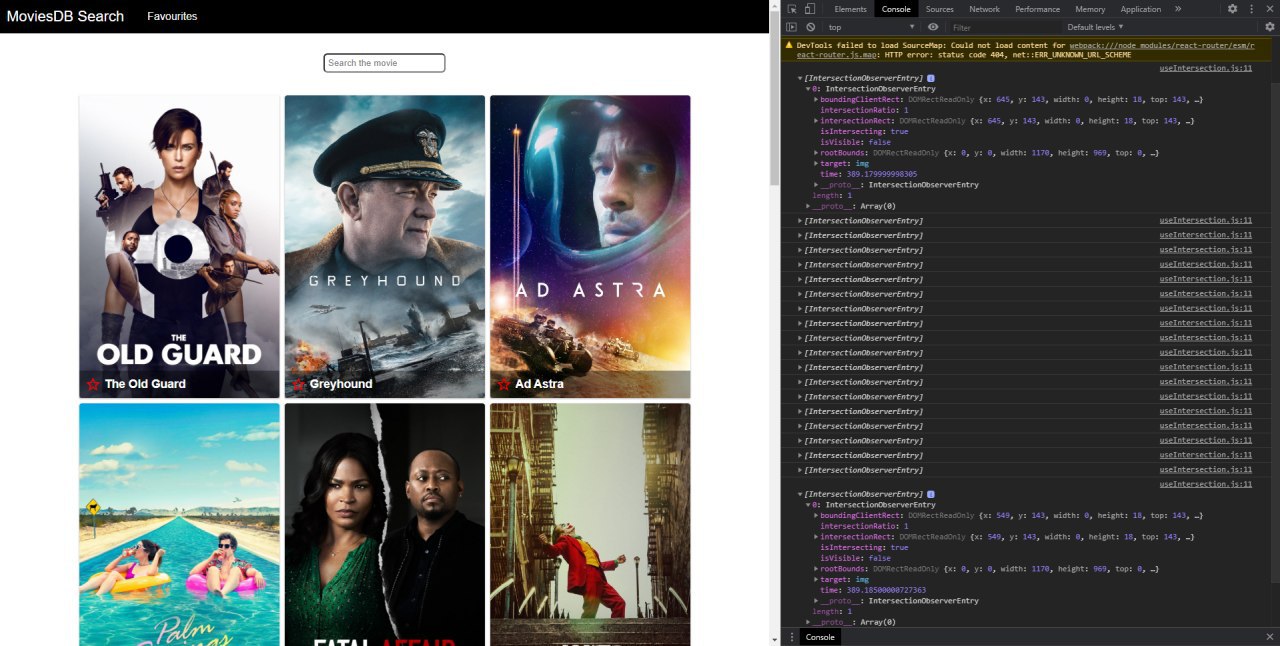Open the customize DevTools three-dot menu

click(1250, 9)
